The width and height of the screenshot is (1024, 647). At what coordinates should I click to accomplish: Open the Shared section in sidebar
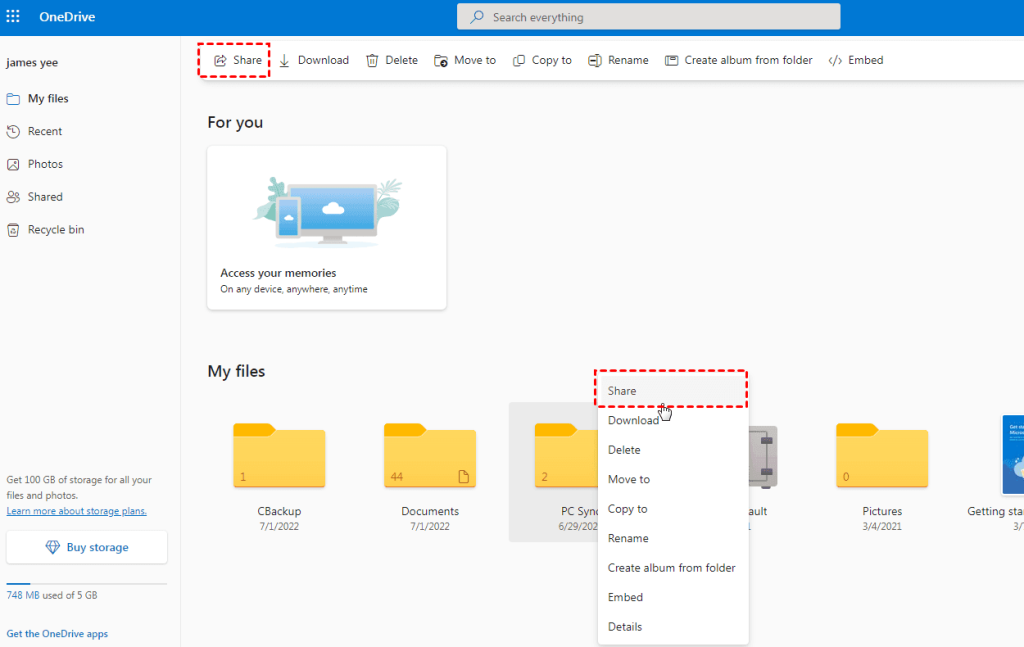click(x=45, y=197)
